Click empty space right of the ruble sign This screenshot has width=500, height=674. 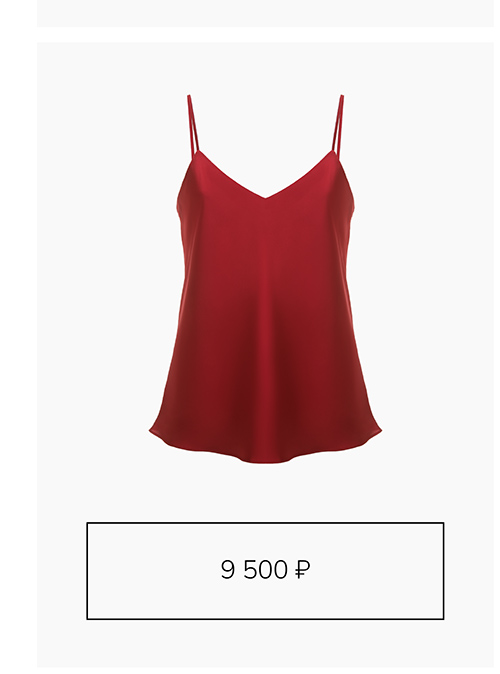coord(377,571)
